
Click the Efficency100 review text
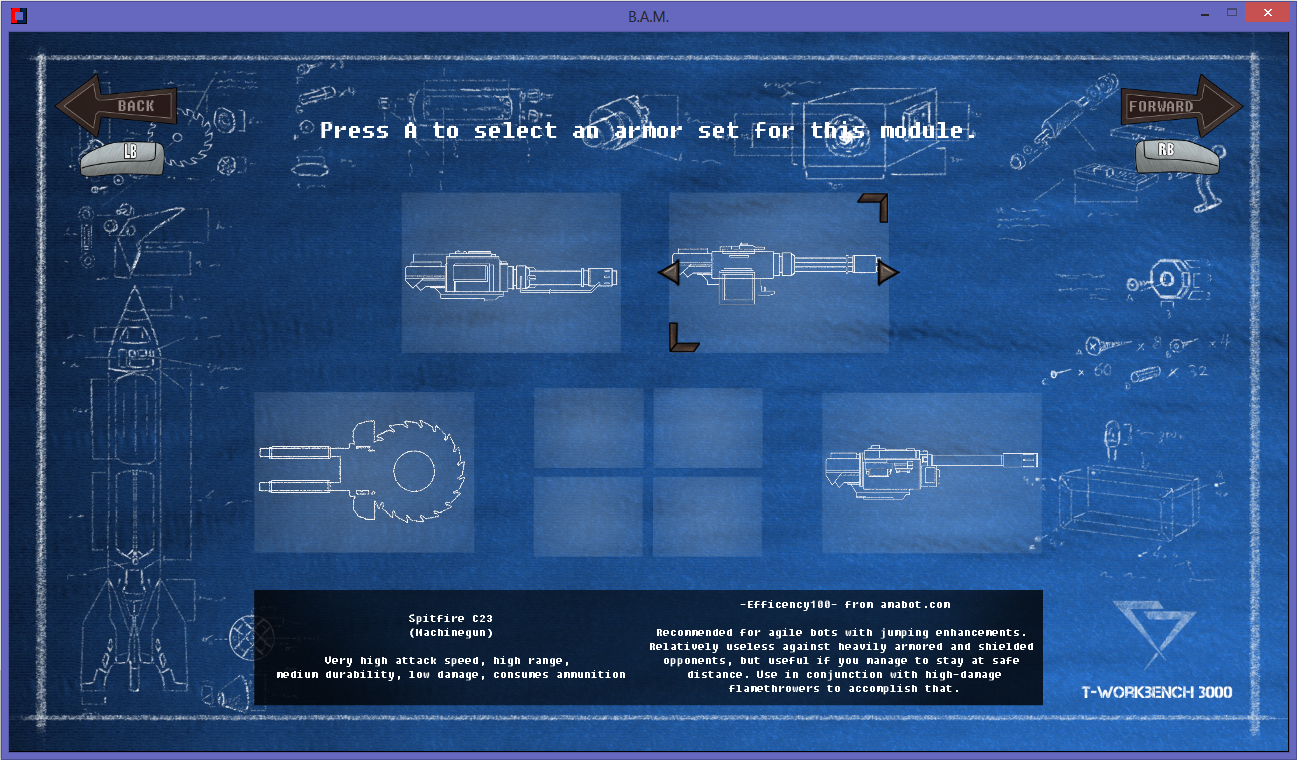[x=845, y=604]
